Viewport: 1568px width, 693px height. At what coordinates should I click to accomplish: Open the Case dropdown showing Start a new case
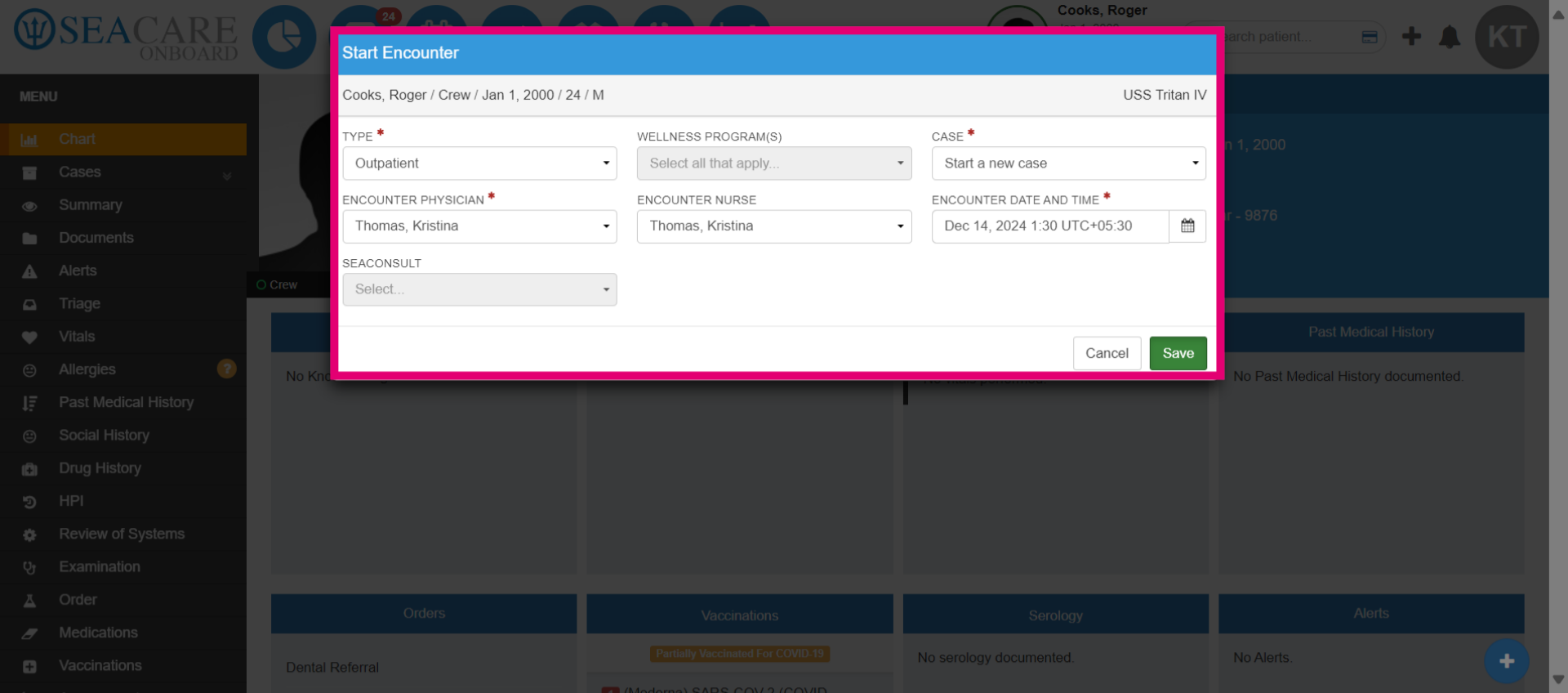coord(1068,163)
